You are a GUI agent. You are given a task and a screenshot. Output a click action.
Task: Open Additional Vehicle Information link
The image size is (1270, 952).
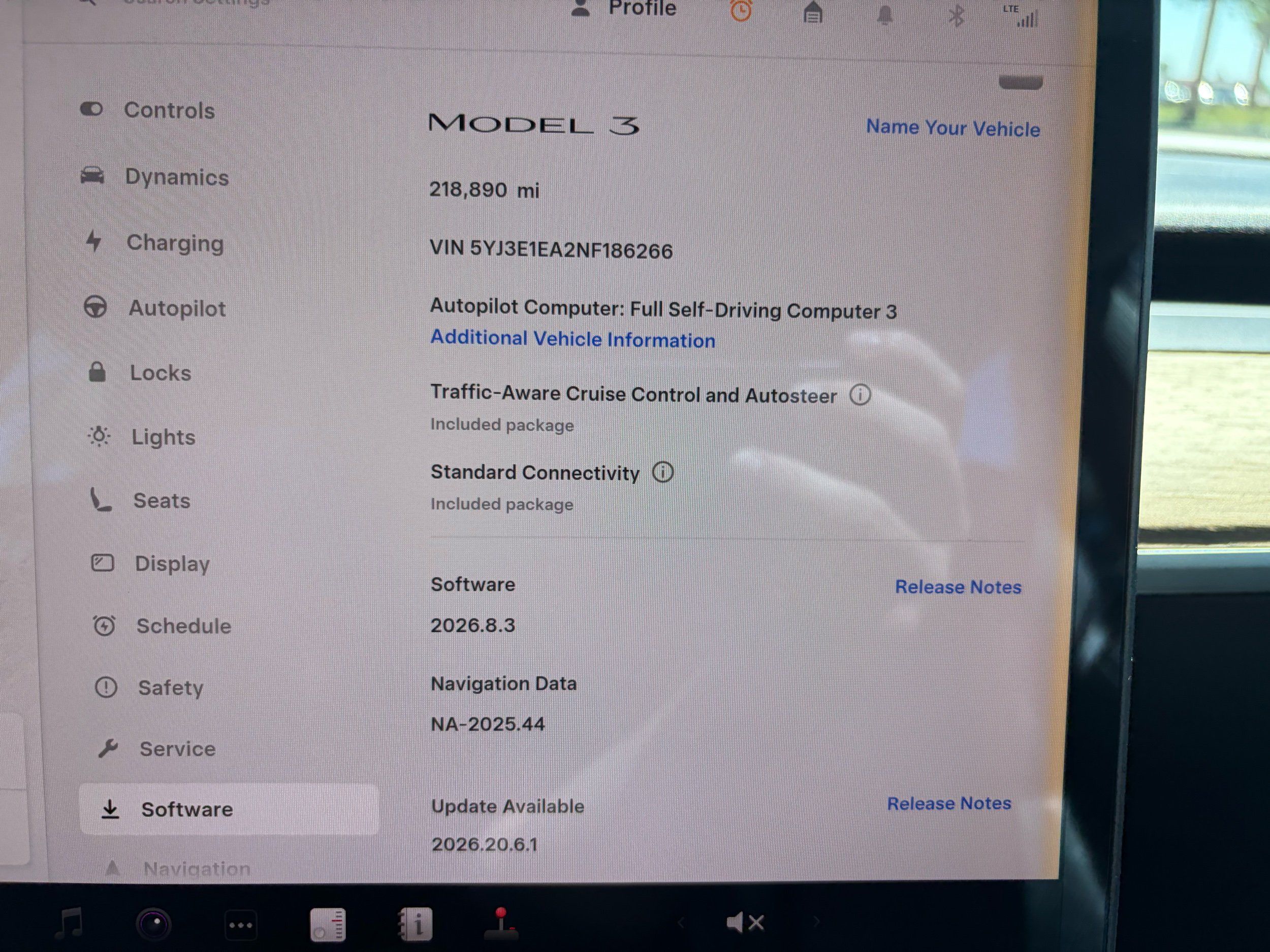coord(573,339)
